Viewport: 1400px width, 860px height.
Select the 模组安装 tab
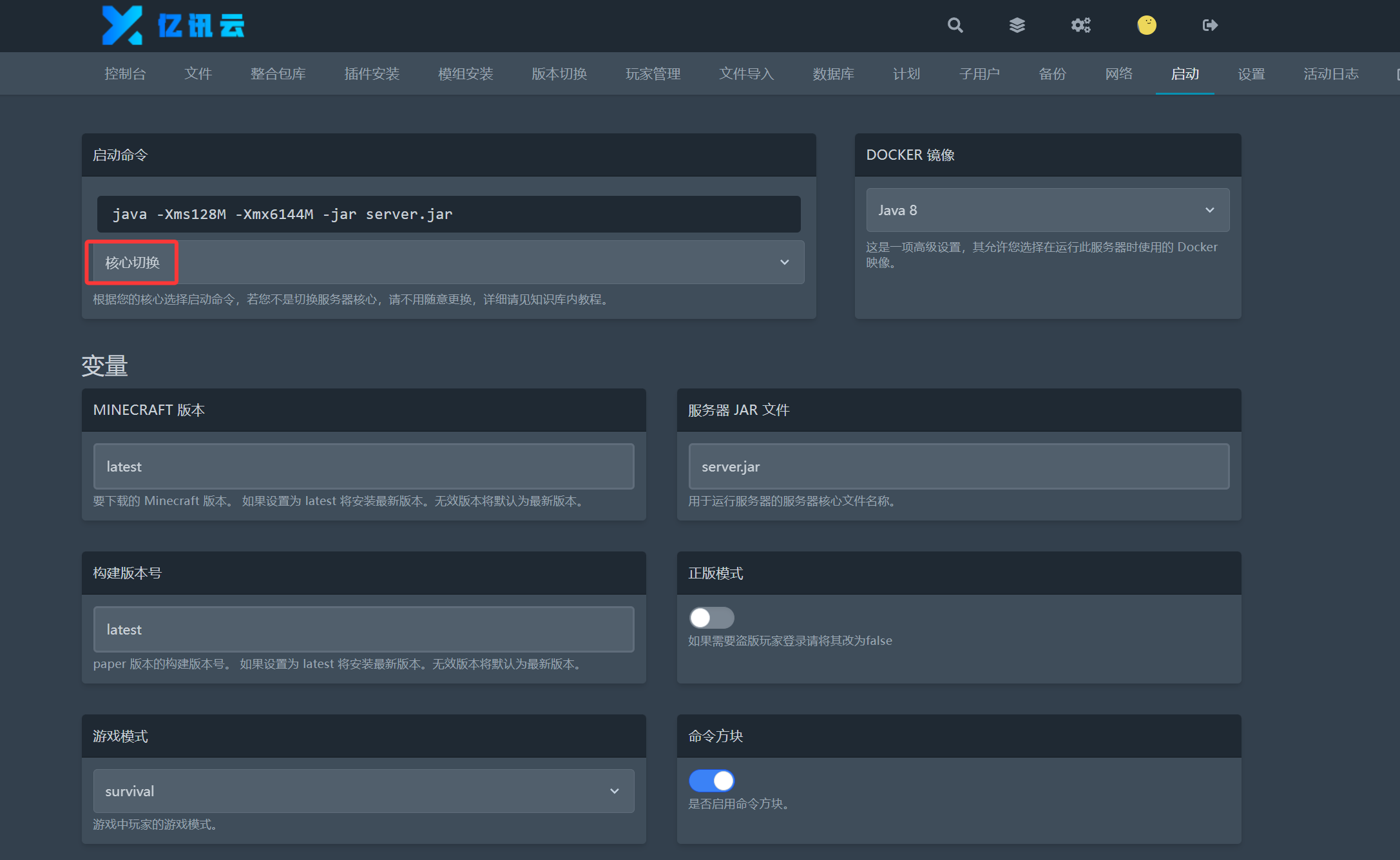coord(465,74)
